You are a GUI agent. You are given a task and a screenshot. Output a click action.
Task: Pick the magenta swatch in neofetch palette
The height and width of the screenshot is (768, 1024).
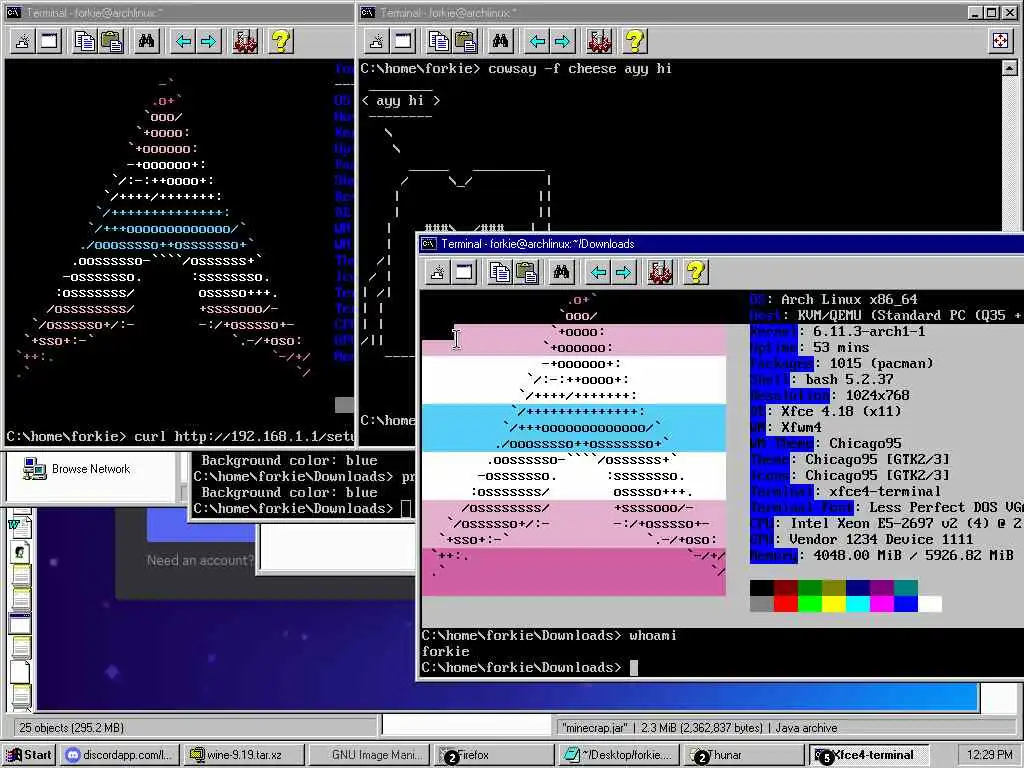(882, 604)
